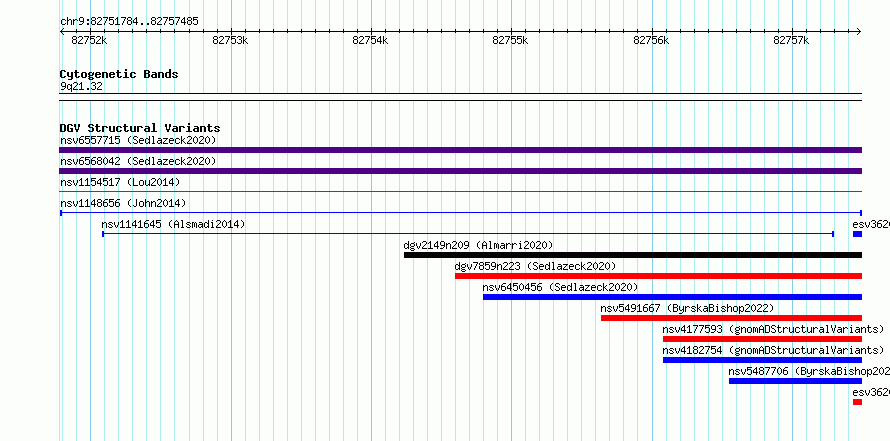This screenshot has width=890, height=441.
Task: Click the left arrowhead of the ruler
Action: (x=62, y=31)
